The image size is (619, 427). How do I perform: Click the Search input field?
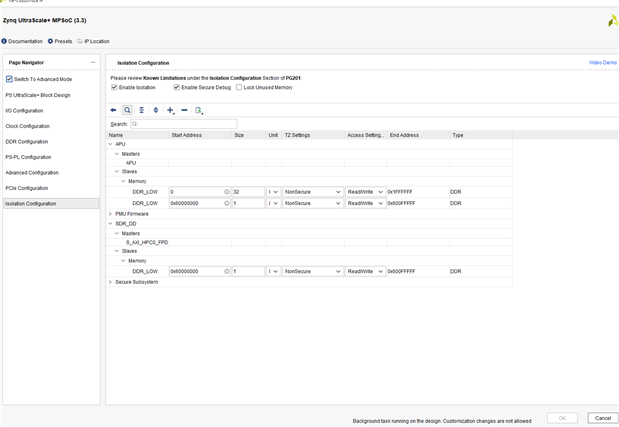tap(184, 124)
